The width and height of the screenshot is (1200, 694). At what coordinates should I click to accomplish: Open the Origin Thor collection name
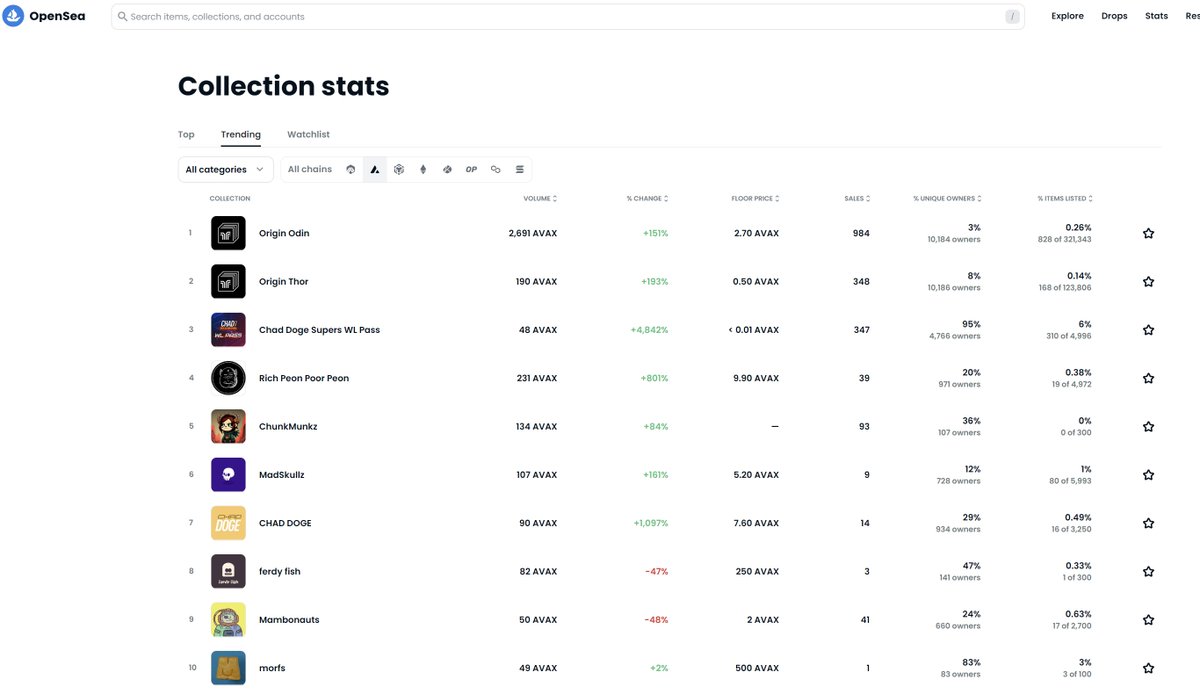click(x=284, y=282)
